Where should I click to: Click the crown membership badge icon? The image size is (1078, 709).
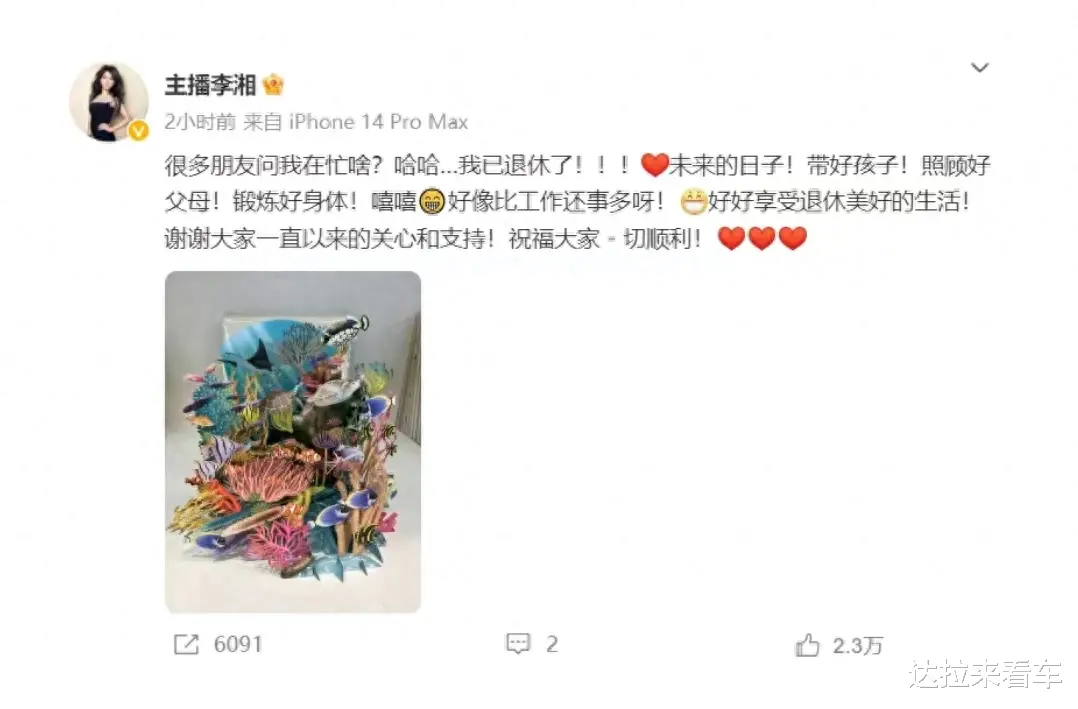click(273, 85)
